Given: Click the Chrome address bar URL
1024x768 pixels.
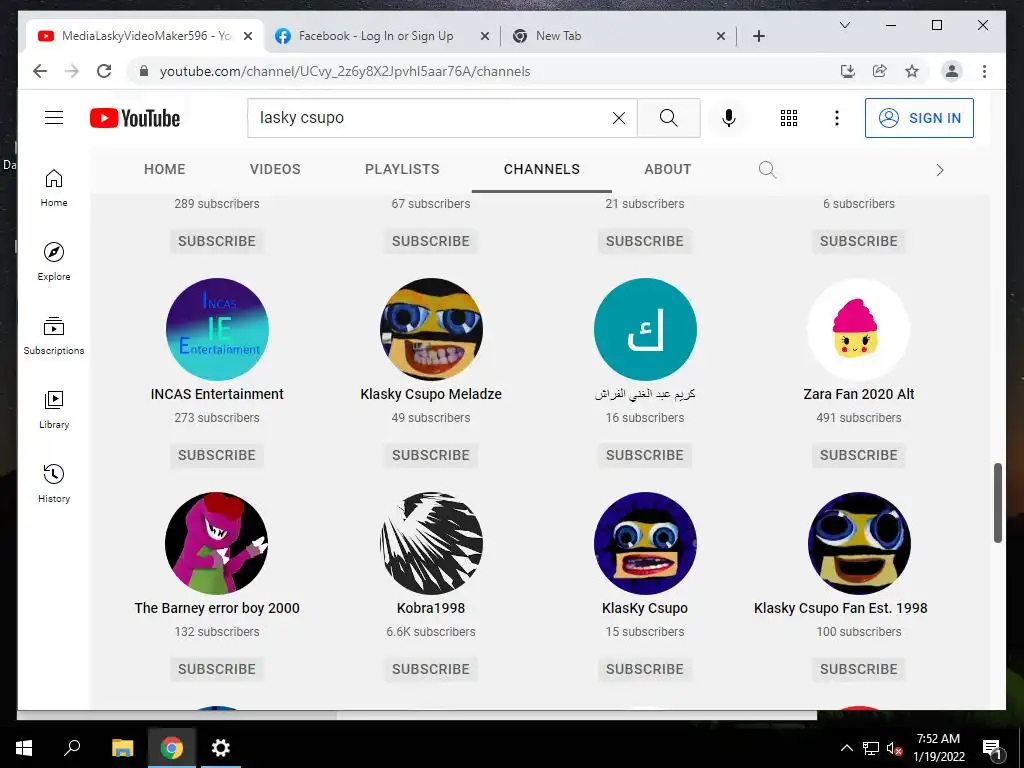Looking at the screenshot, I should click(x=345, y=71).
